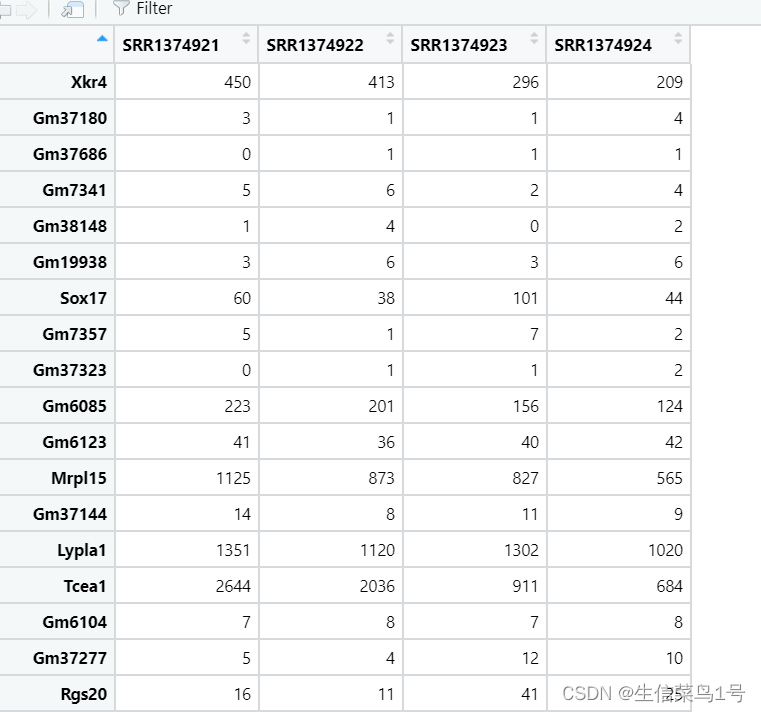This screenshot has height=712, width=761.
Task: Select the Gm6123 row name
Action: (57, 442)
